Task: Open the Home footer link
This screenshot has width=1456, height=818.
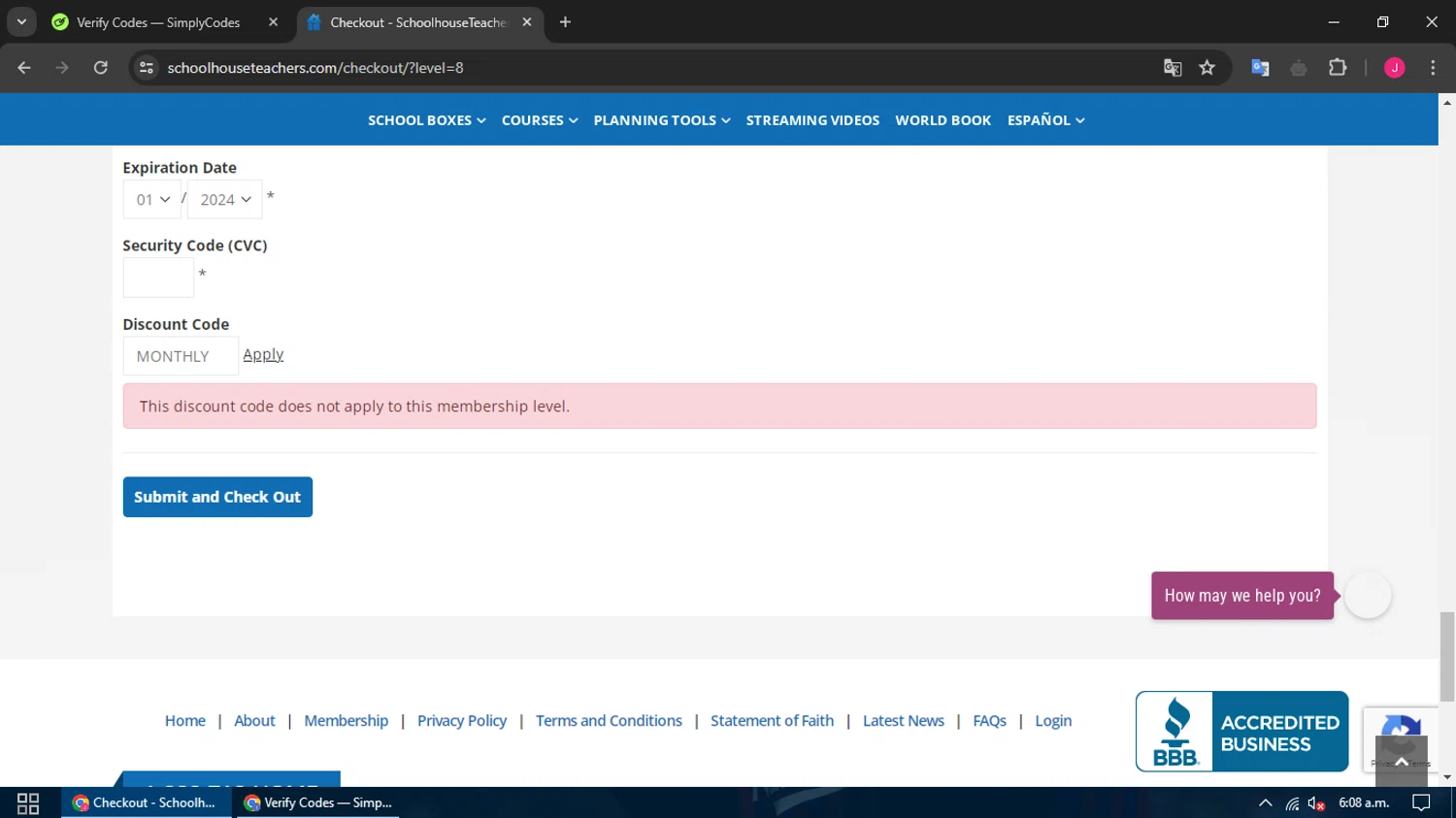Action: coord(185,721)
